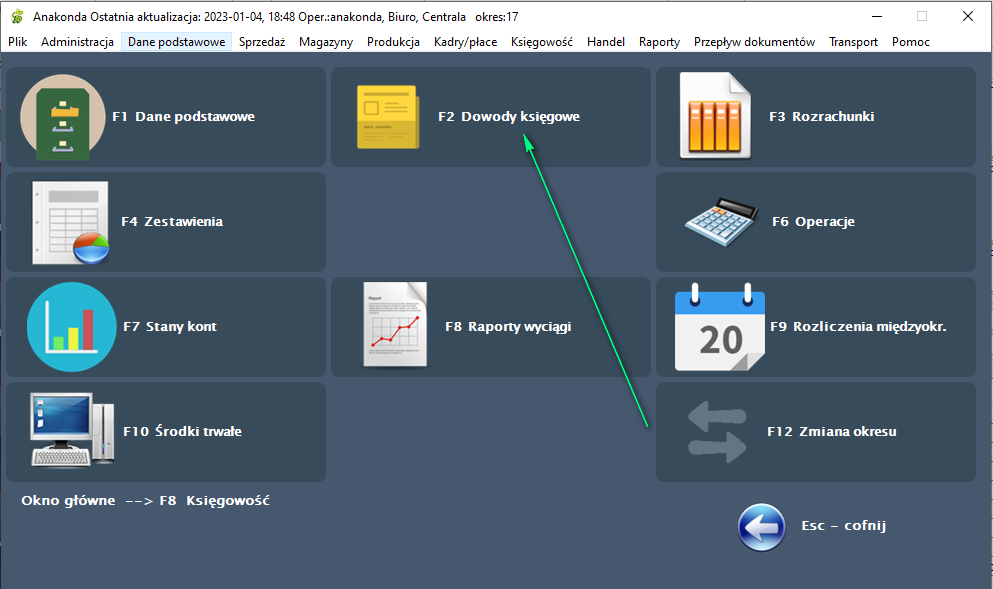This screenshot has width=993, height=589.
Task: Select the F9 Rozliczenia międzyokr. label
Action: 859,327
